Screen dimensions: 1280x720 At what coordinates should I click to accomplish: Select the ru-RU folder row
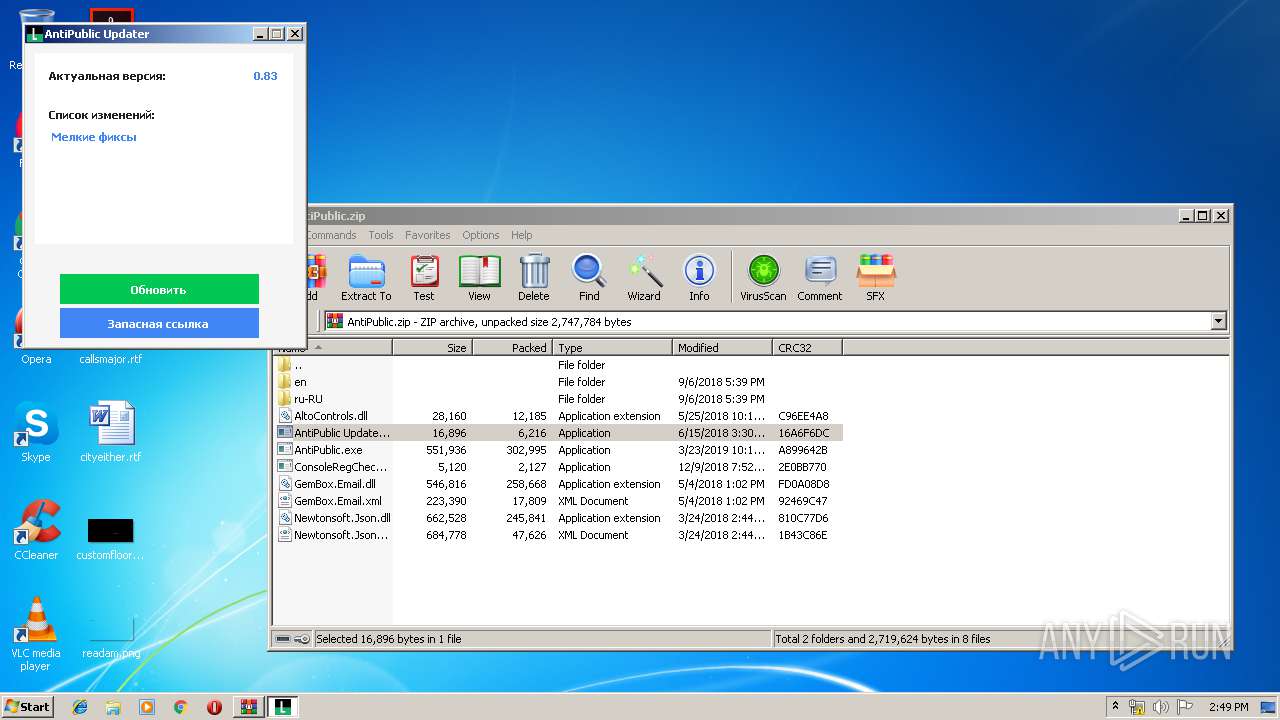click(x=558, y=399)
